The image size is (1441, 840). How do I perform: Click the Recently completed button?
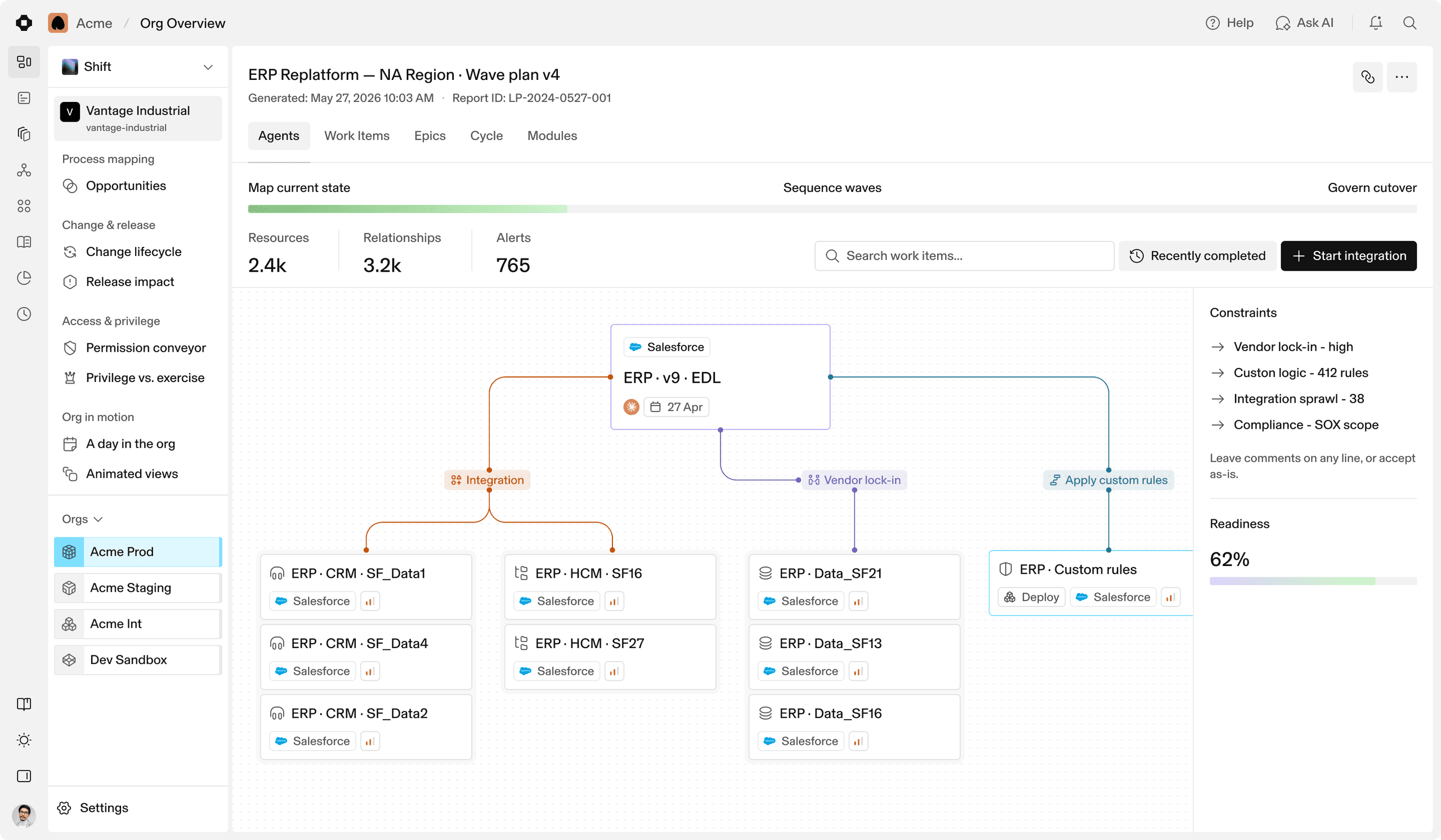pos(1197,256)
